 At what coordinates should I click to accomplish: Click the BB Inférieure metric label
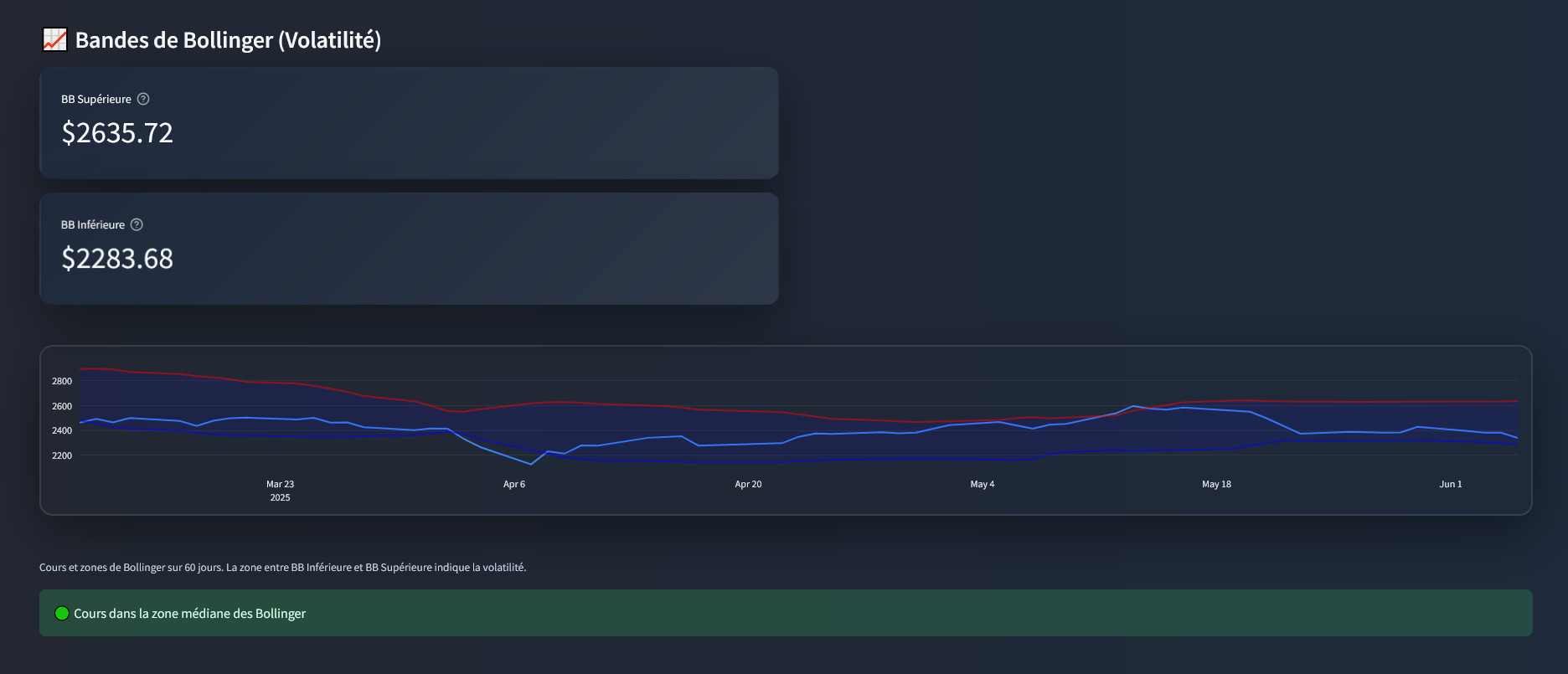pyautogui.click(x=92, y=224)
